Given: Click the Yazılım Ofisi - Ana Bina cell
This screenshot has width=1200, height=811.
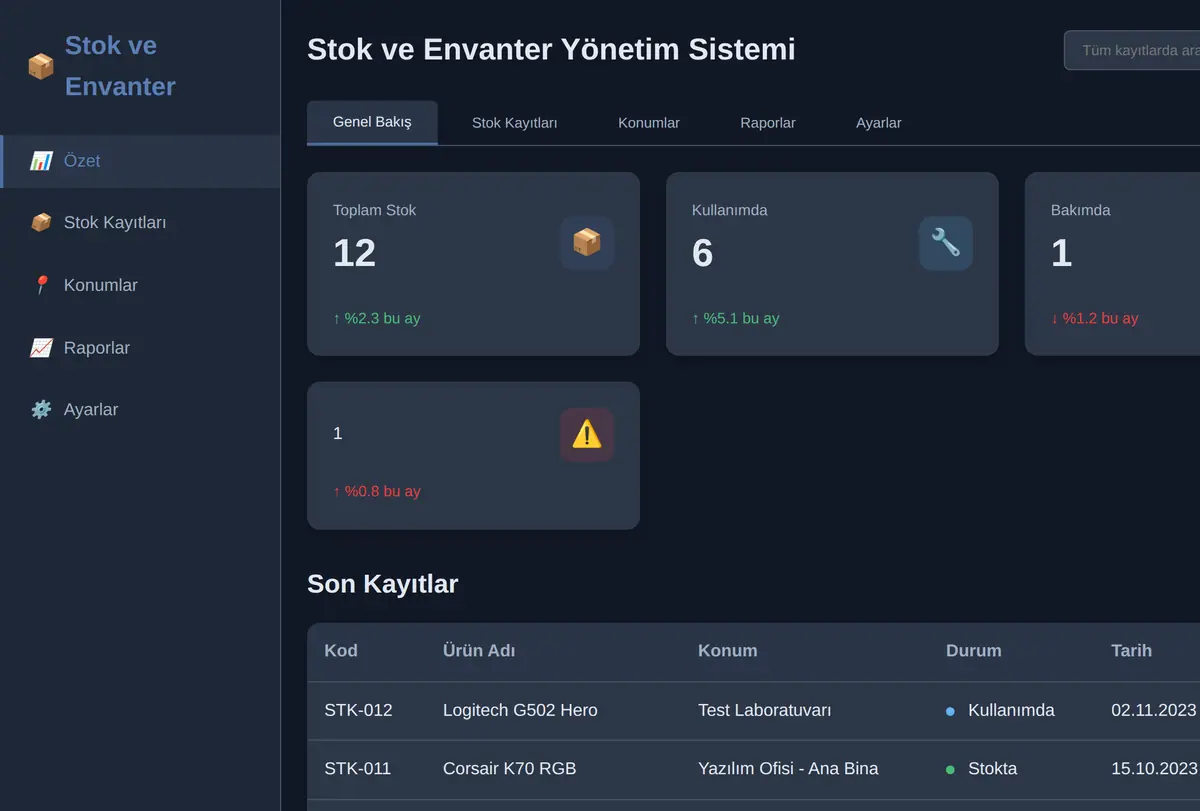Looking at the screenshot, I should (788, 769).
